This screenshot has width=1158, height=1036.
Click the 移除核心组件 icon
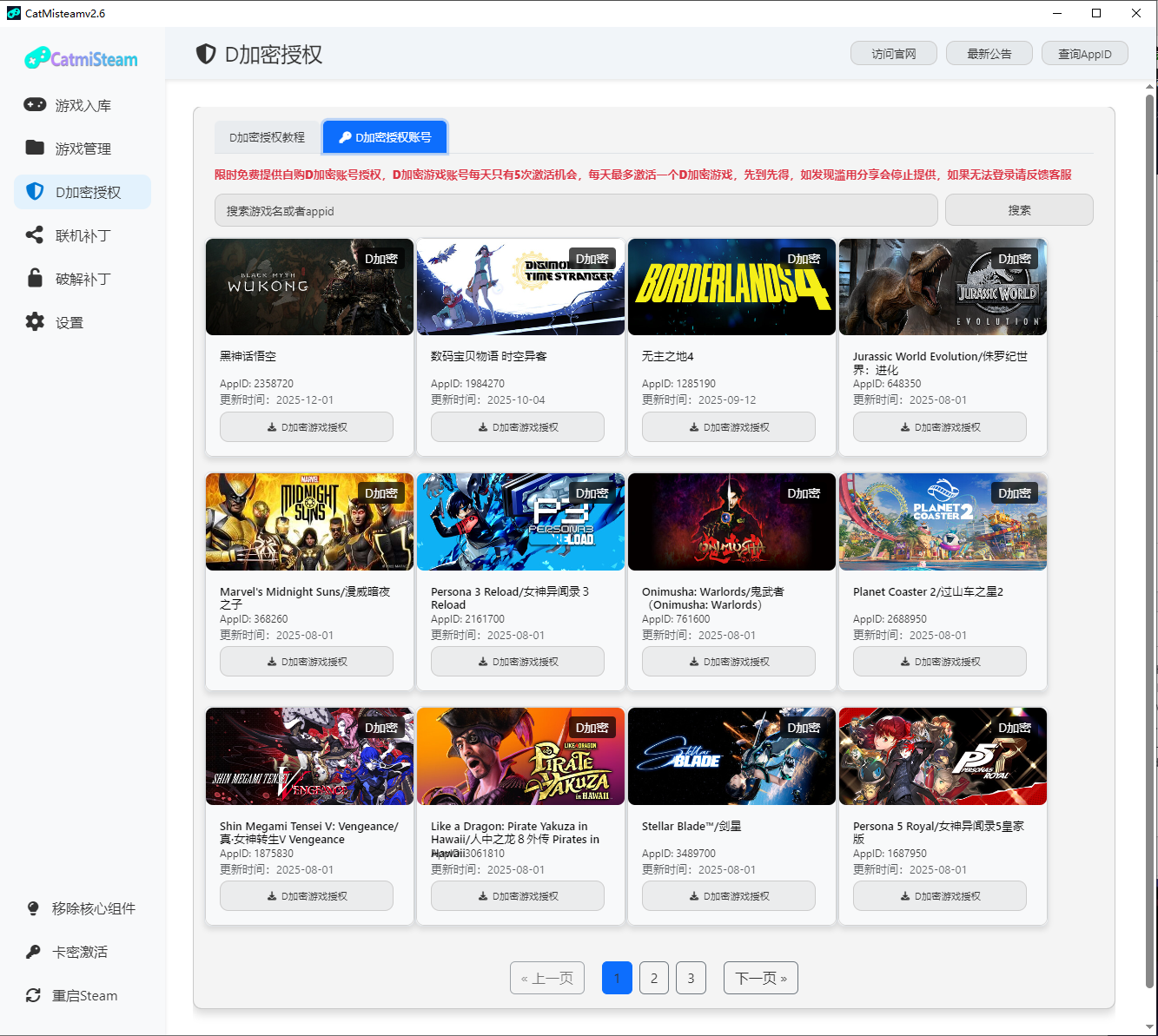point(34,907)
